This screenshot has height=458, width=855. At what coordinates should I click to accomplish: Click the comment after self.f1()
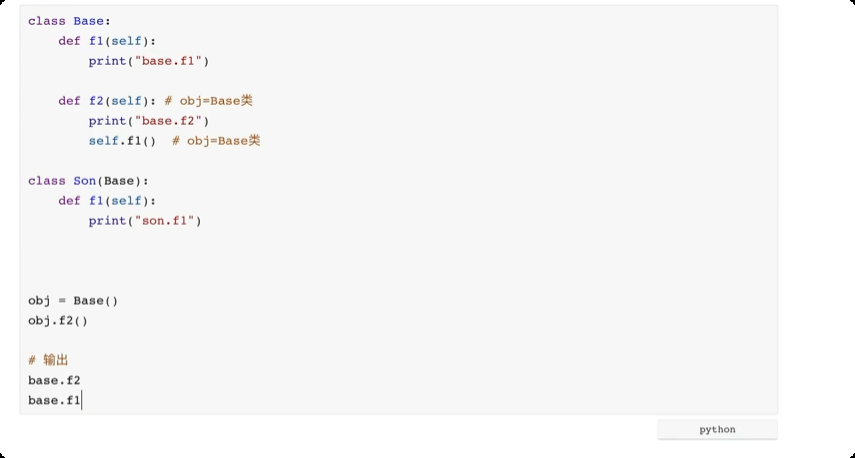pos(216,141)
